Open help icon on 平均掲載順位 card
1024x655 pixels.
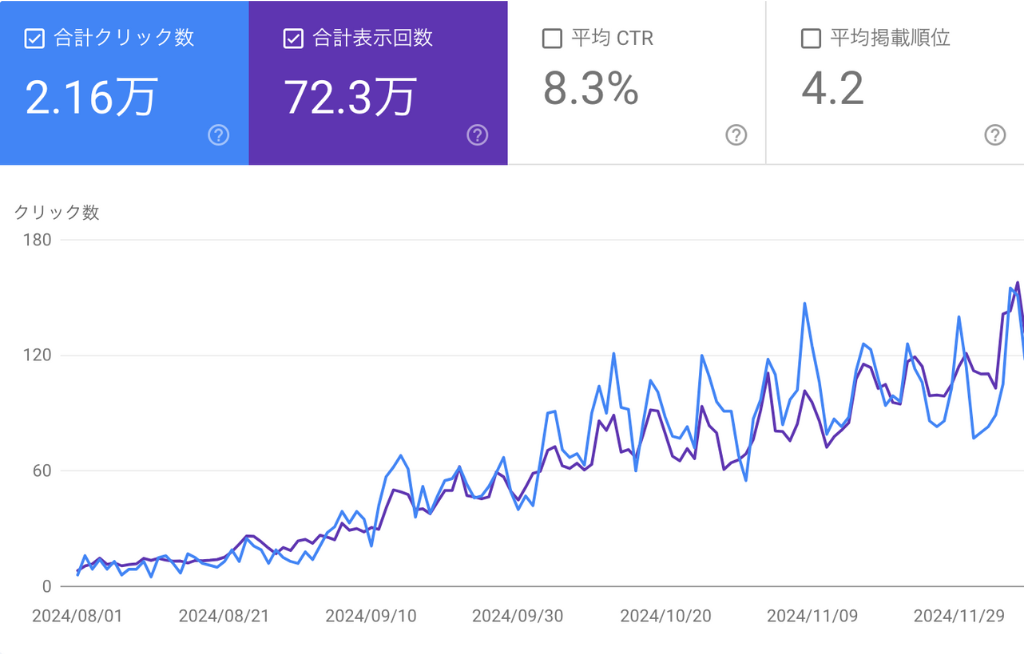click(x=995, y=135)
